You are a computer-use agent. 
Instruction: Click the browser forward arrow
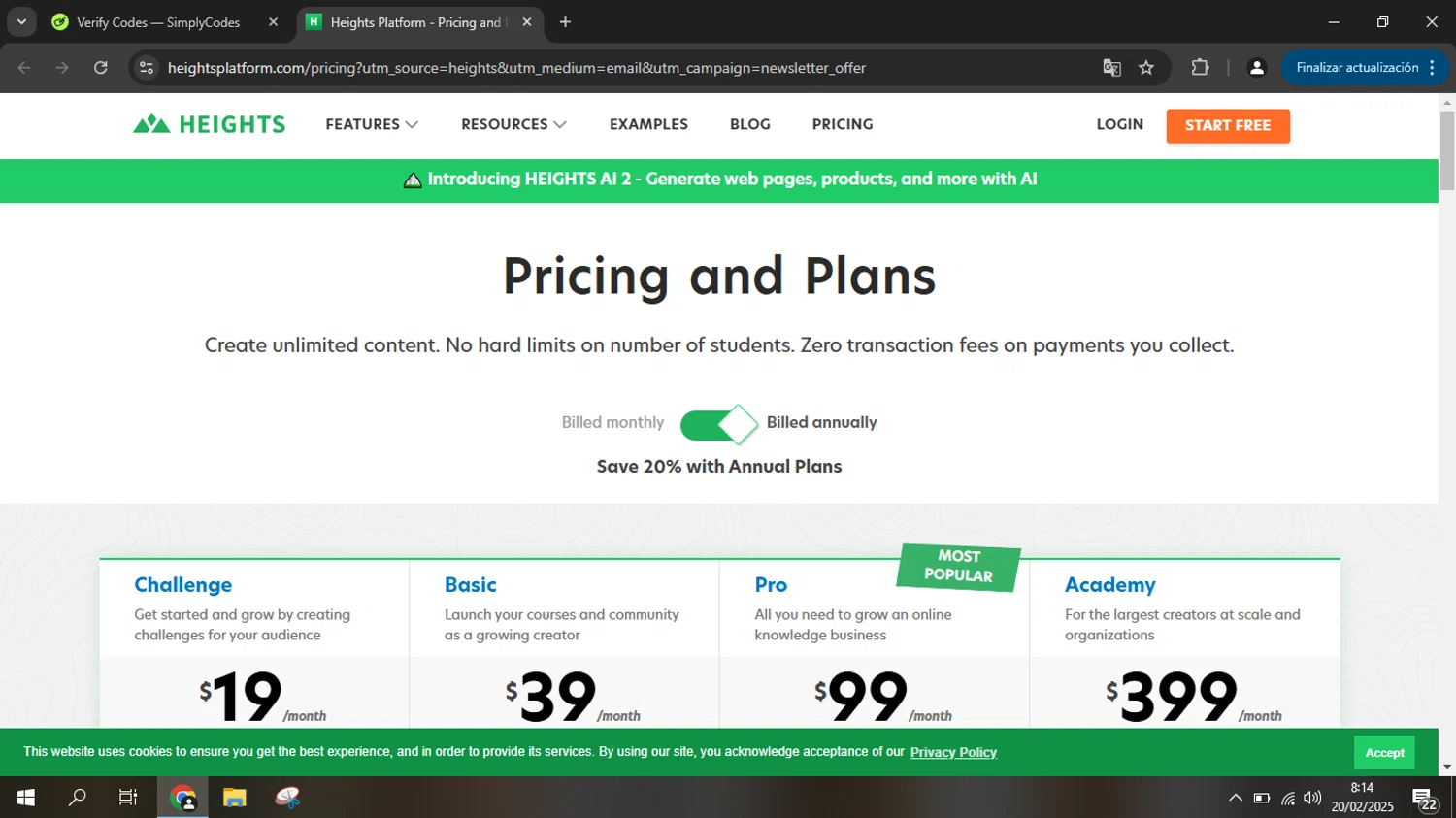click(x=62, y=68)
